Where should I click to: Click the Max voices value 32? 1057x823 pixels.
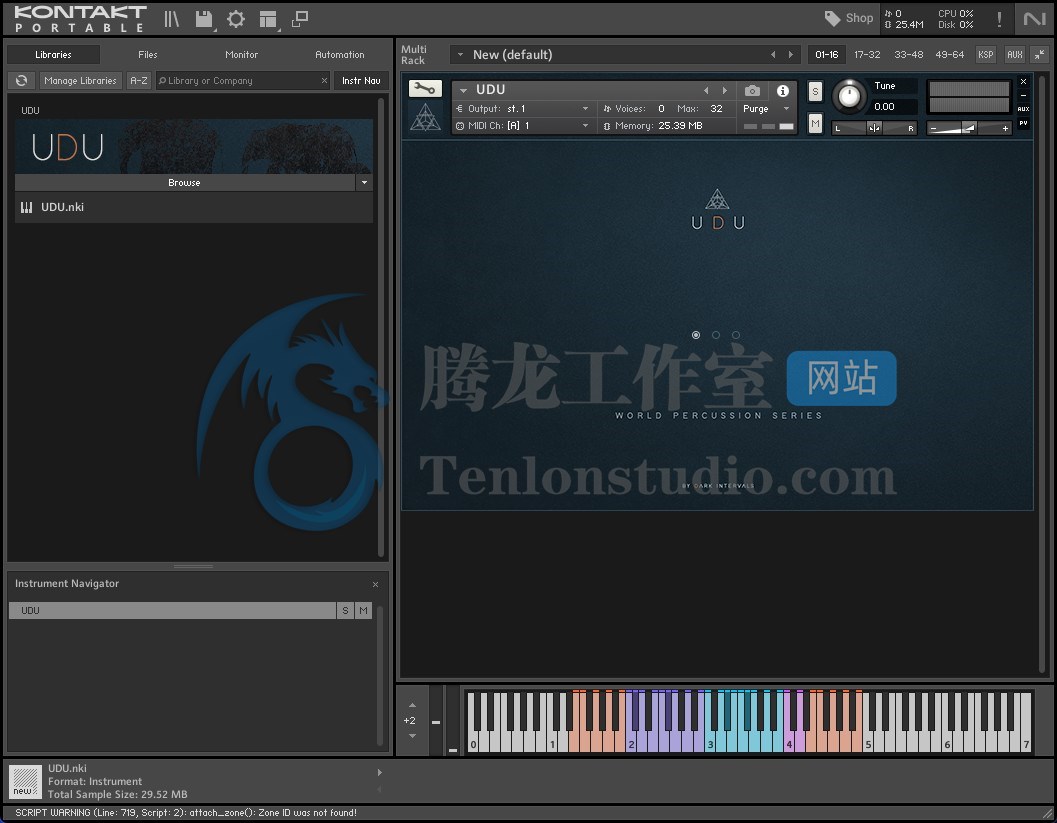click(x=717, y=109)
